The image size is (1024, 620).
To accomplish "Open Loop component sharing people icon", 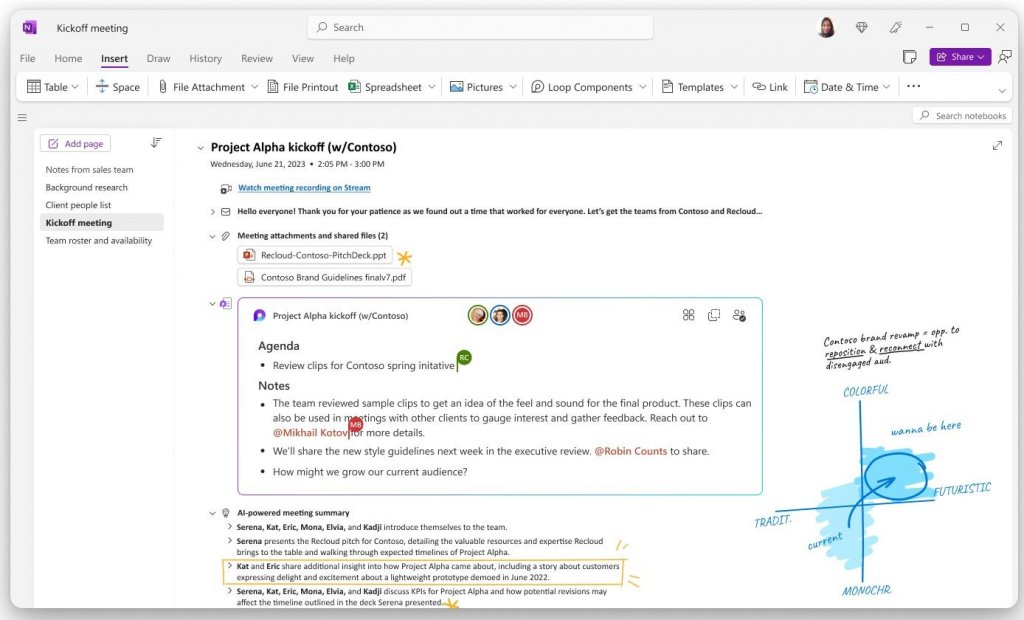I will coord(739,315).
